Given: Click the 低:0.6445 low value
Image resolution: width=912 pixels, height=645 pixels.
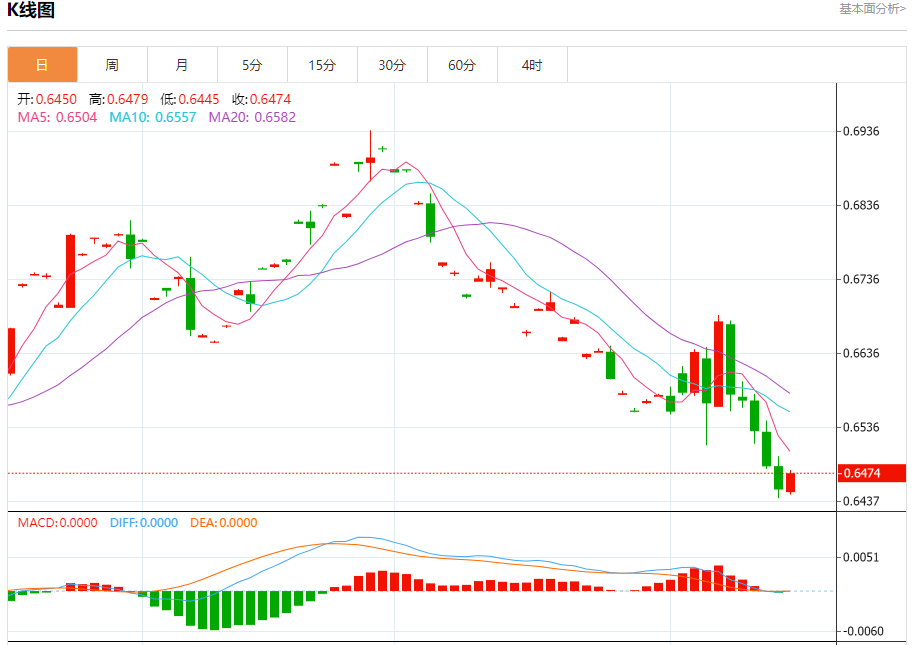Looking at the screenshot, I should pyautogui.click(x=190, y=99).
